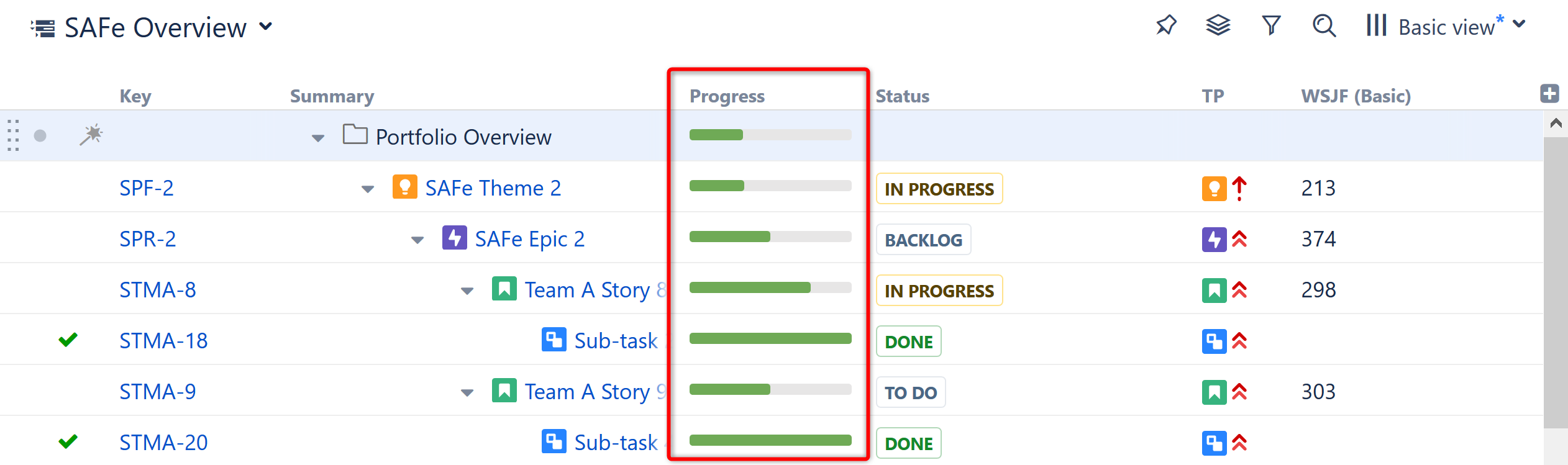Image resolution: width=1568 pixels, height=465 pixels.
Task: Collapse the SAFe Theme 2 row
Action: pos(367,189)
